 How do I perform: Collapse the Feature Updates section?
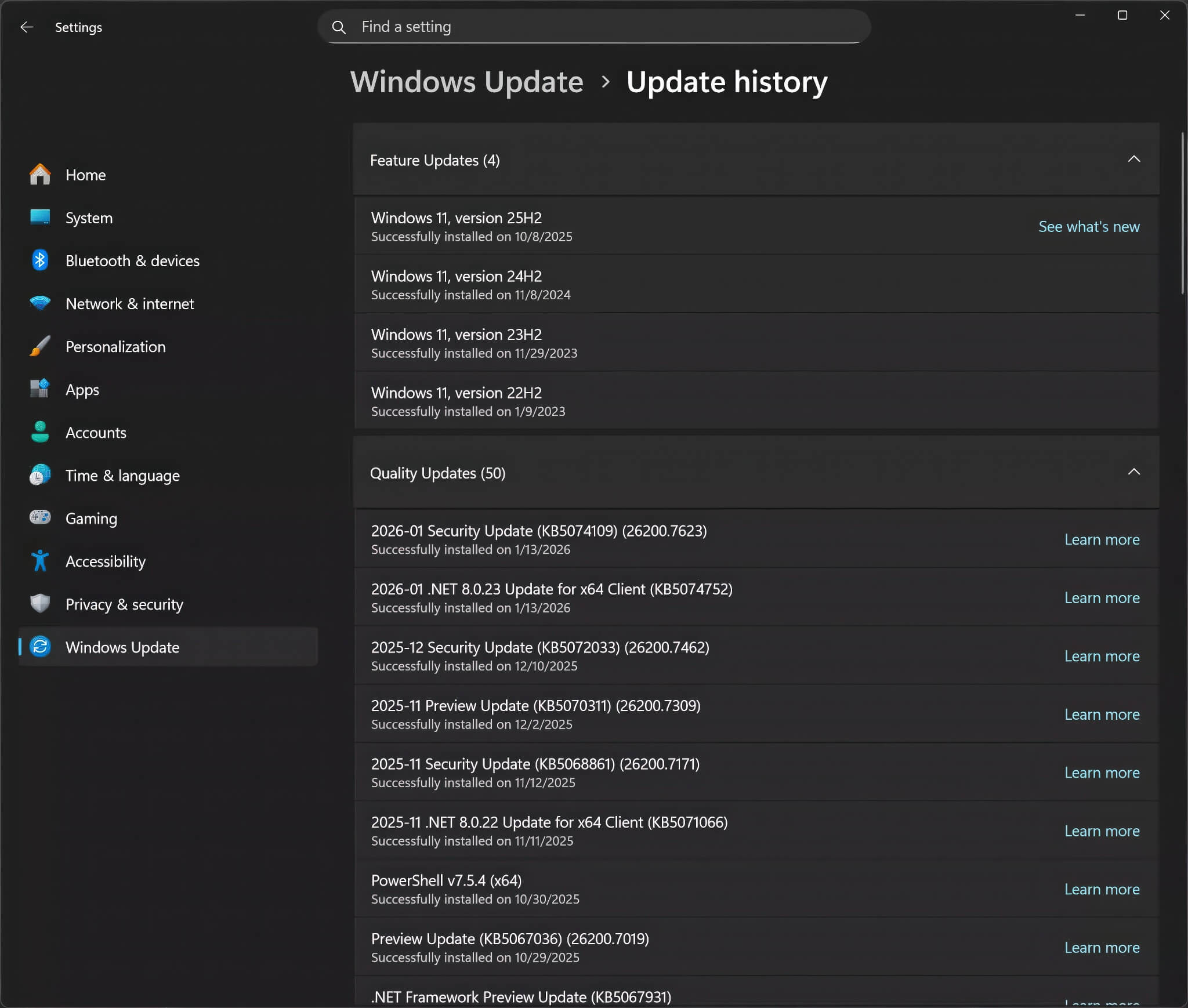1133,159
